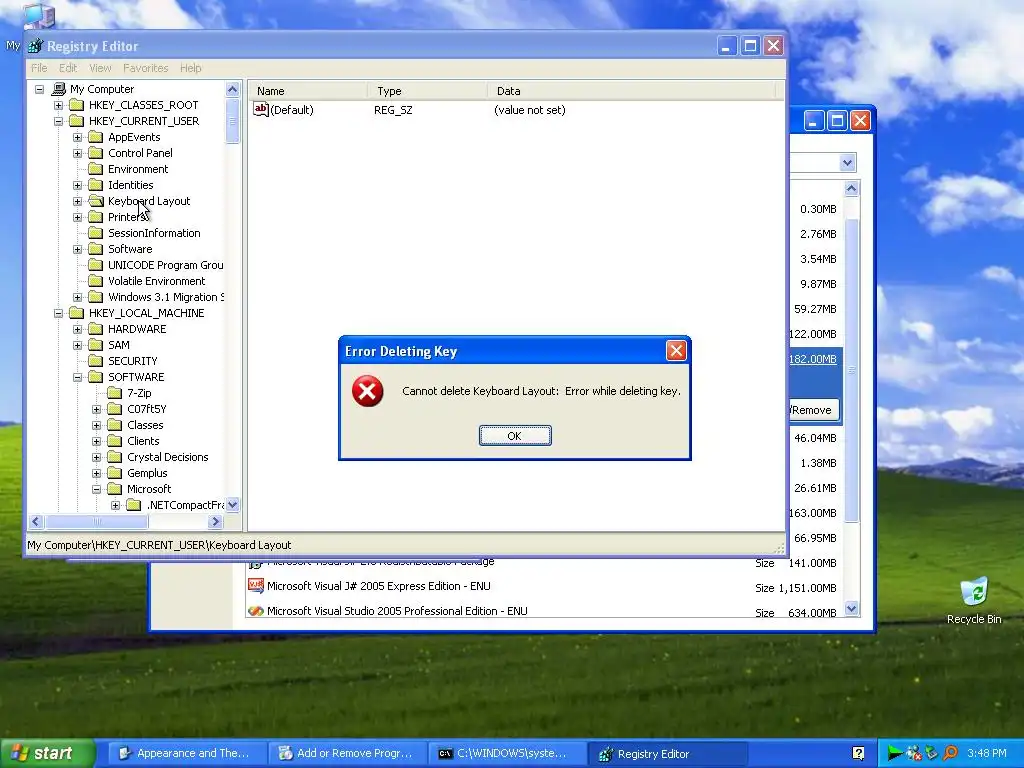This screenshot has width=1024, height=768.
Task: Select the My Computer icon in tree
Action: [x=58, y=89]
